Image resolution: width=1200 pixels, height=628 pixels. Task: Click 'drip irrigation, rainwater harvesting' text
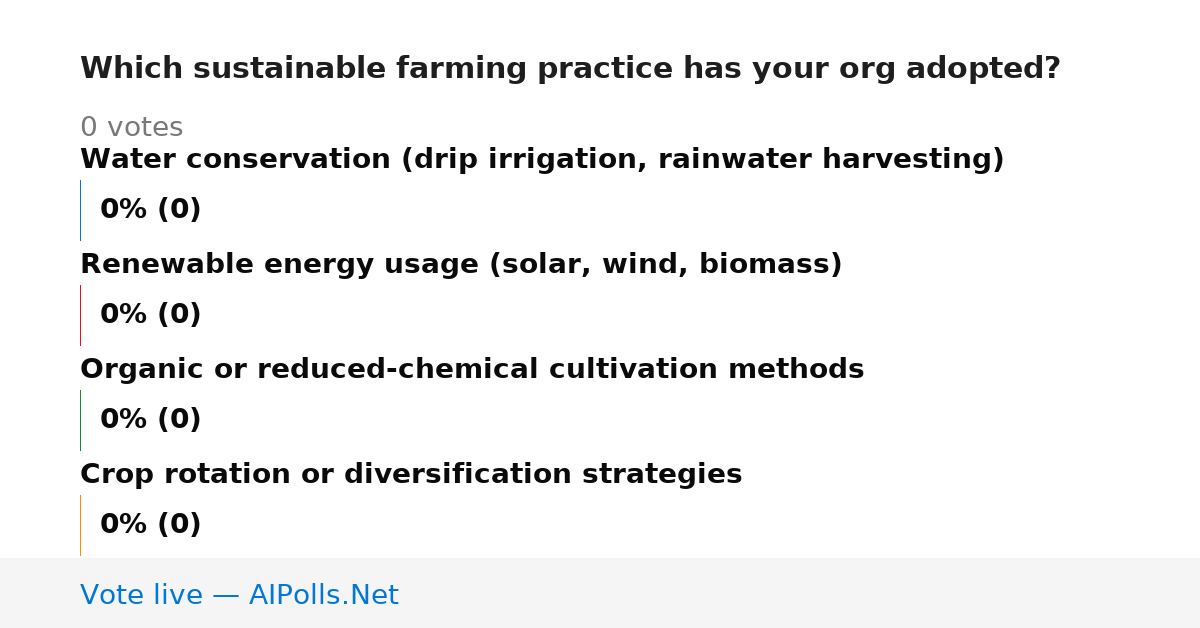(x=702, y=160)
